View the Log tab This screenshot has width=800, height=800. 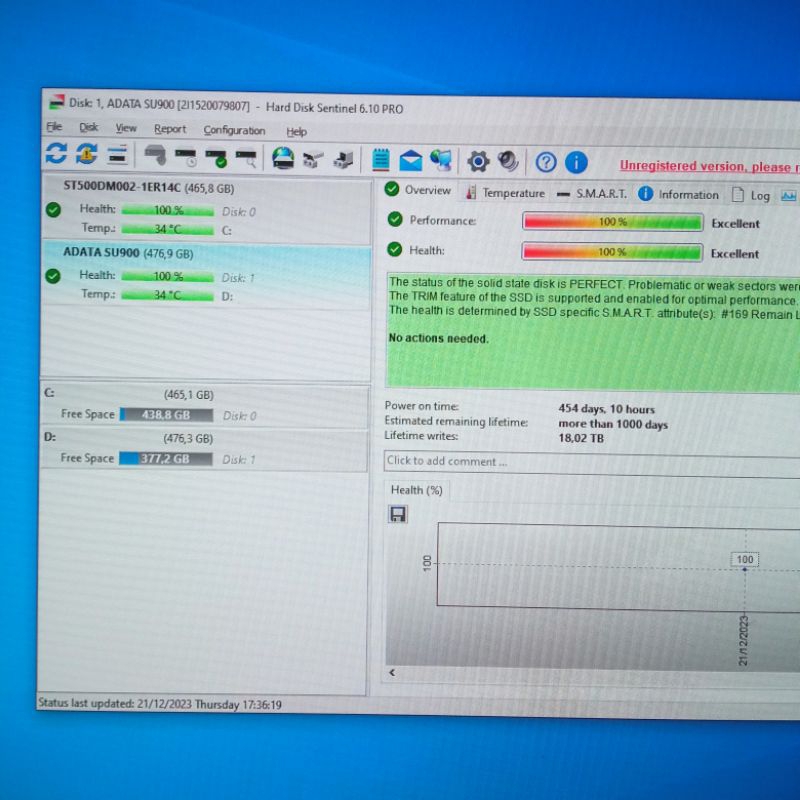(x=758, y=195)
